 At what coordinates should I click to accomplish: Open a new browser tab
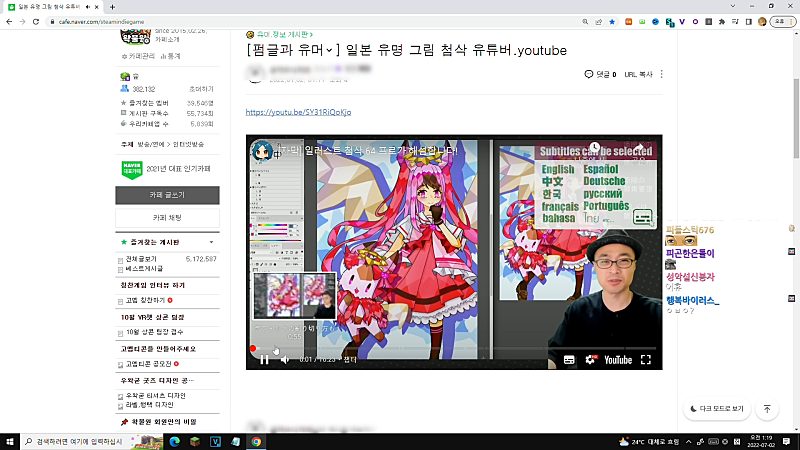112,7
